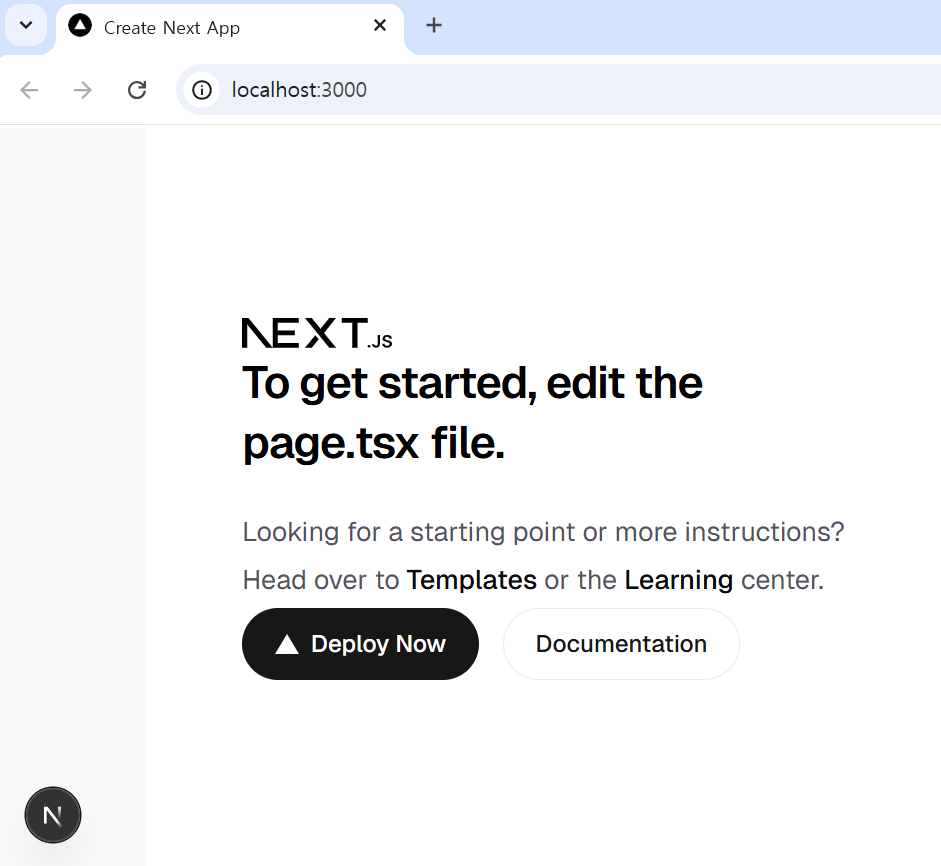Click the 'page.tsx file.' heading line

[373, 443]
